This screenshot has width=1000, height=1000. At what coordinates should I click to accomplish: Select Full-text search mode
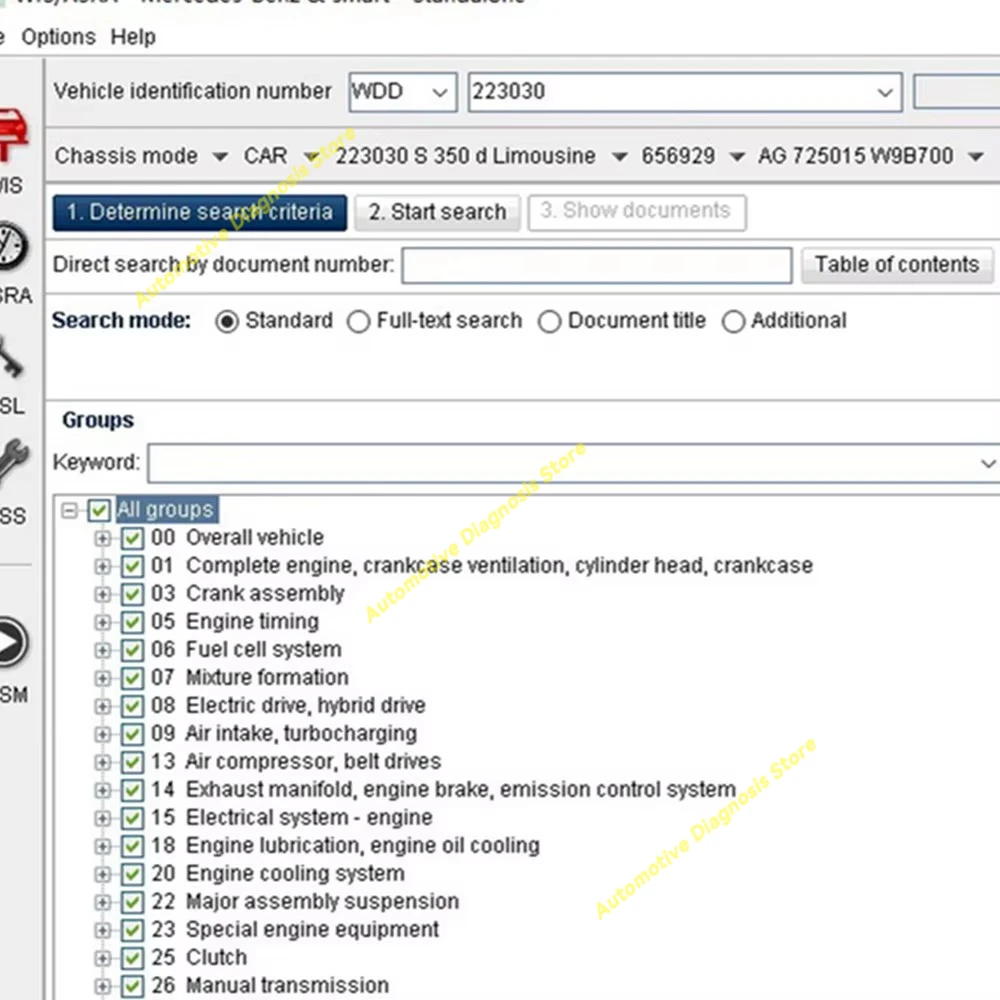[358, 321]
